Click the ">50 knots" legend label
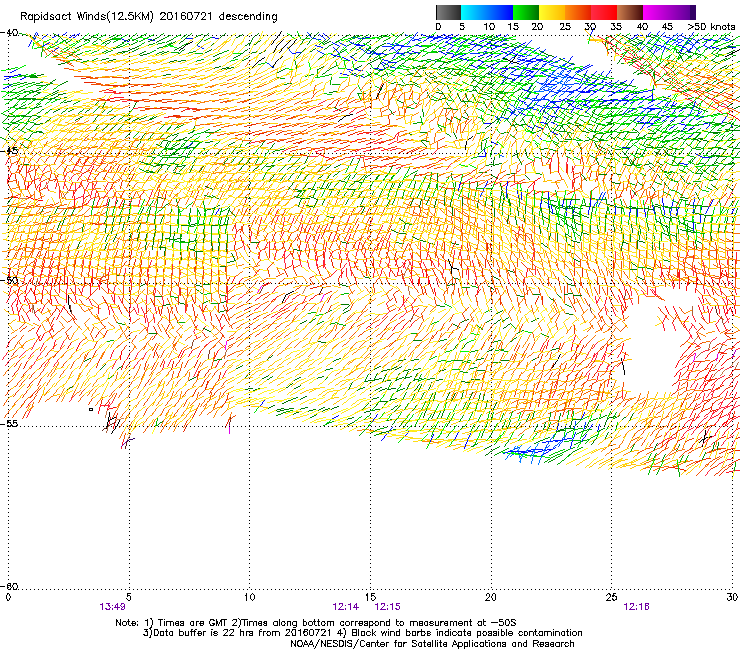The width and height of the screenshot is (740, 650). 711,27
